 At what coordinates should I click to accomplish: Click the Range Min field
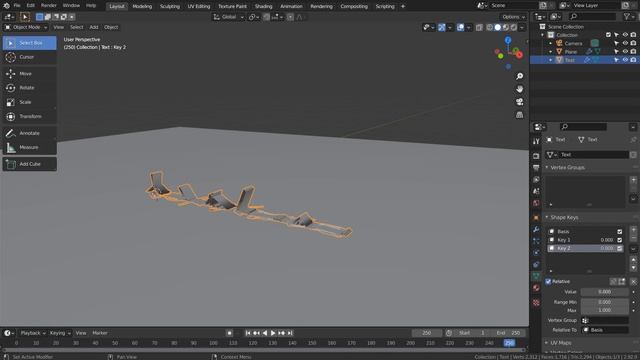coord(604,302)
